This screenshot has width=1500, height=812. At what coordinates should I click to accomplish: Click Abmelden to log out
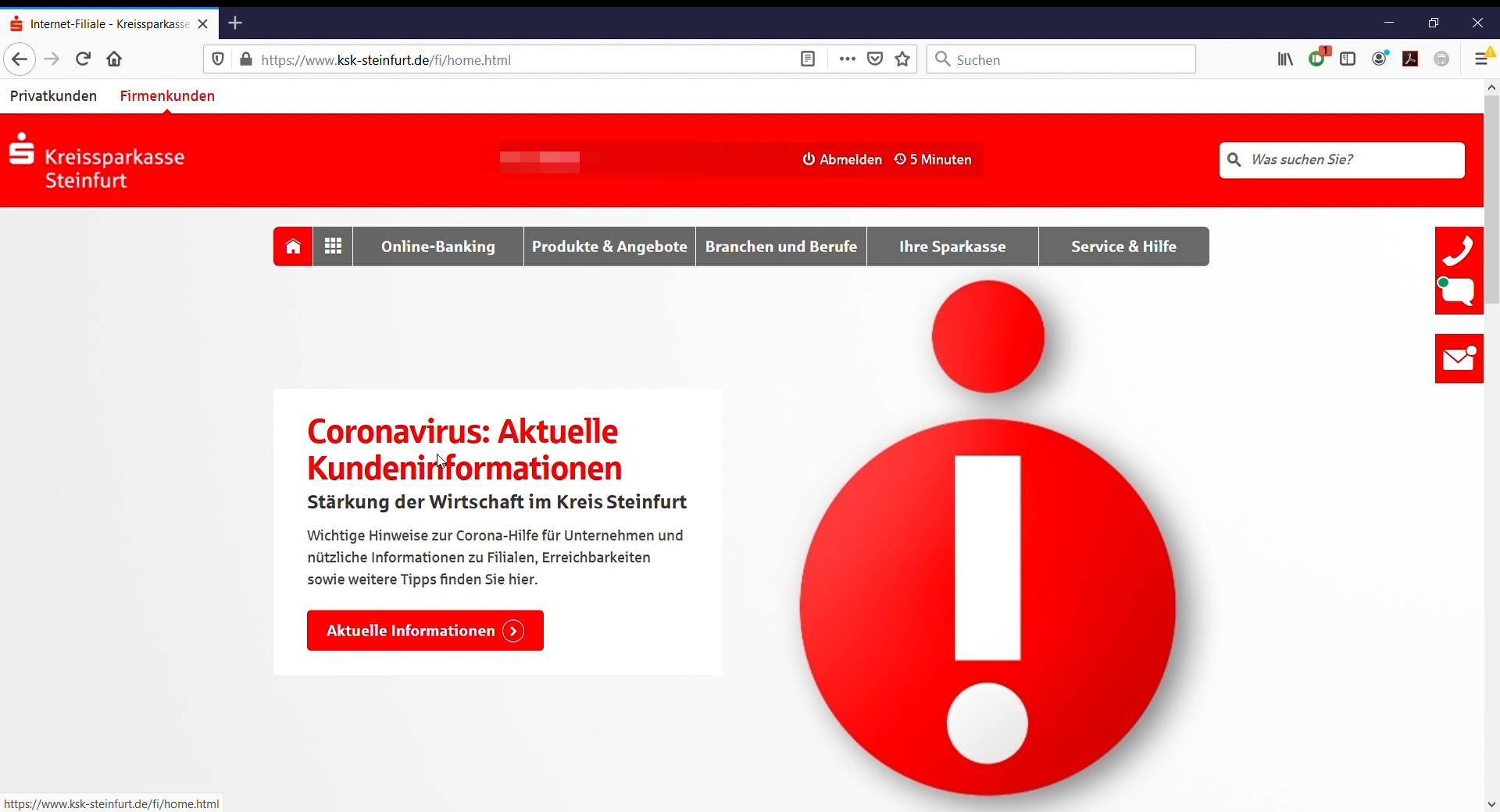842,160
